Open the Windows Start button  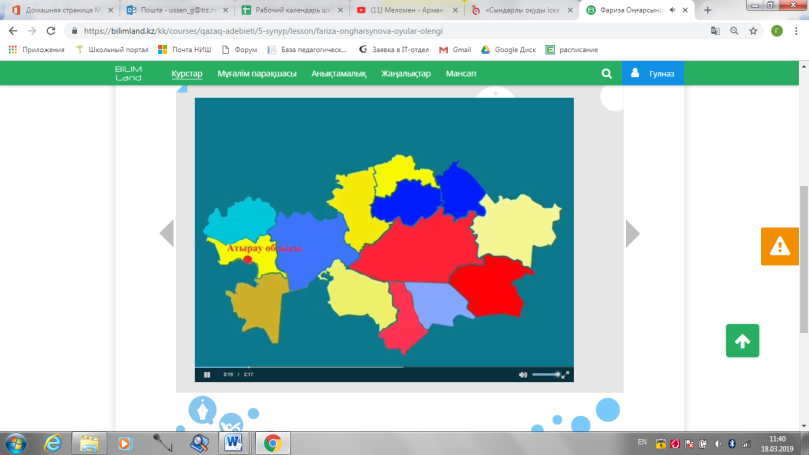pyautogui.click(x=16, y=443)
